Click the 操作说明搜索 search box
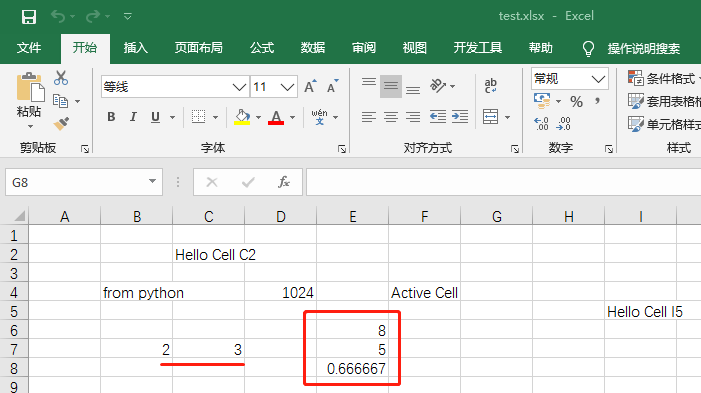This screenshot has width=701, height=393. (x=643, y=49)
